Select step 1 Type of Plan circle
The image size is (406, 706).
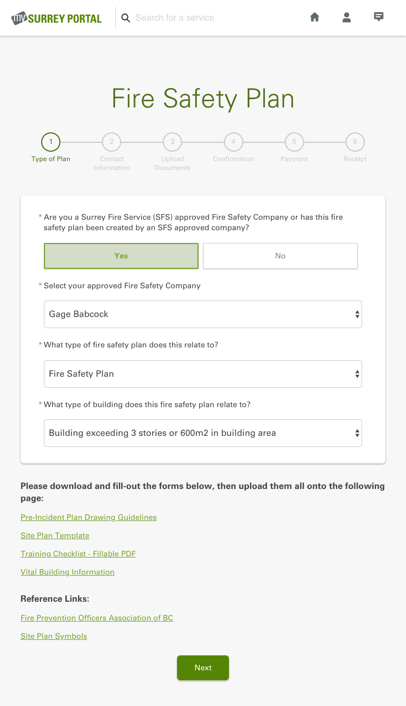[51, 142]
